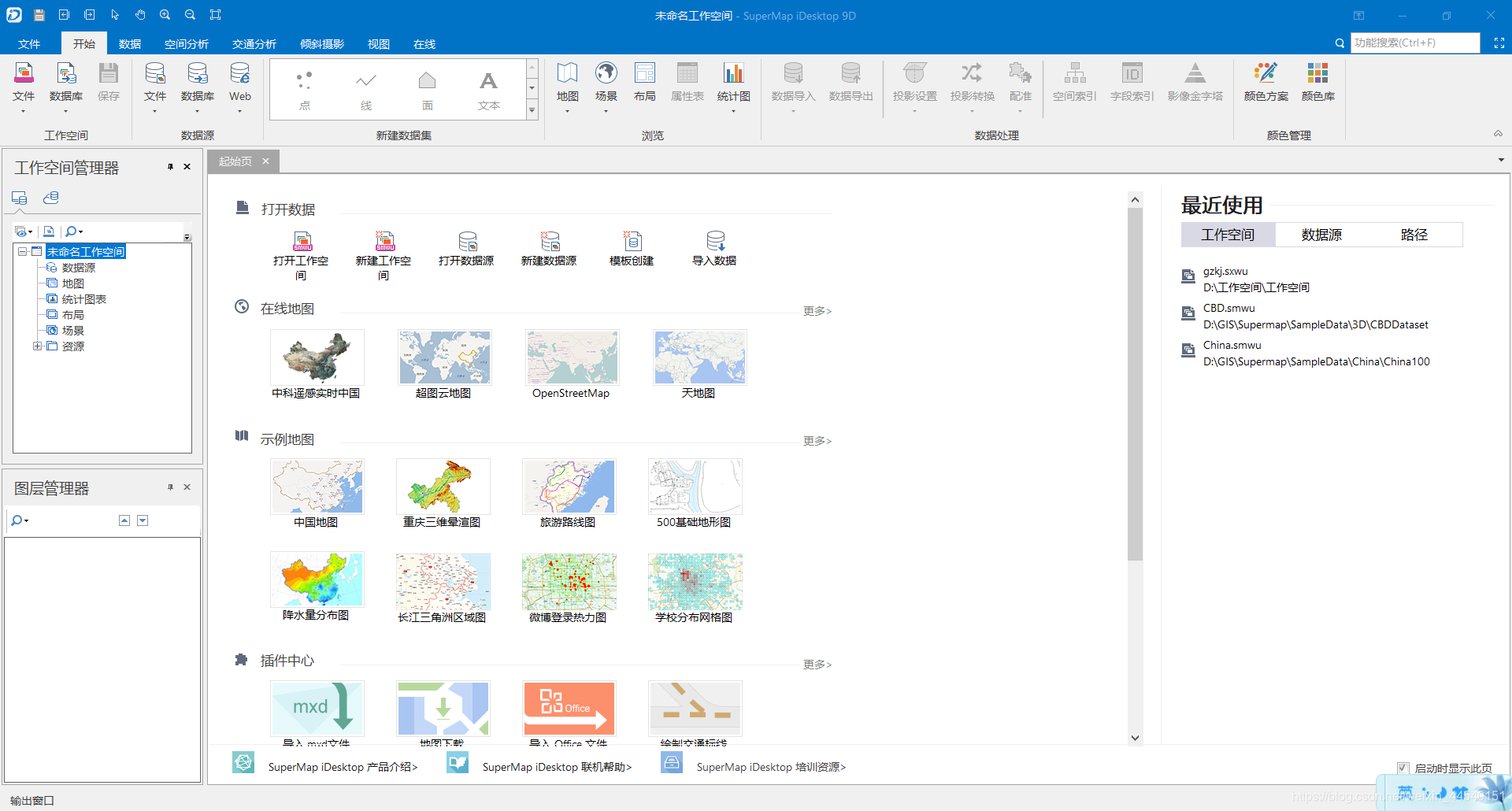Switch to the 倾斜摄影 tab
The image size is (1512, 811).
pos(322,44)
